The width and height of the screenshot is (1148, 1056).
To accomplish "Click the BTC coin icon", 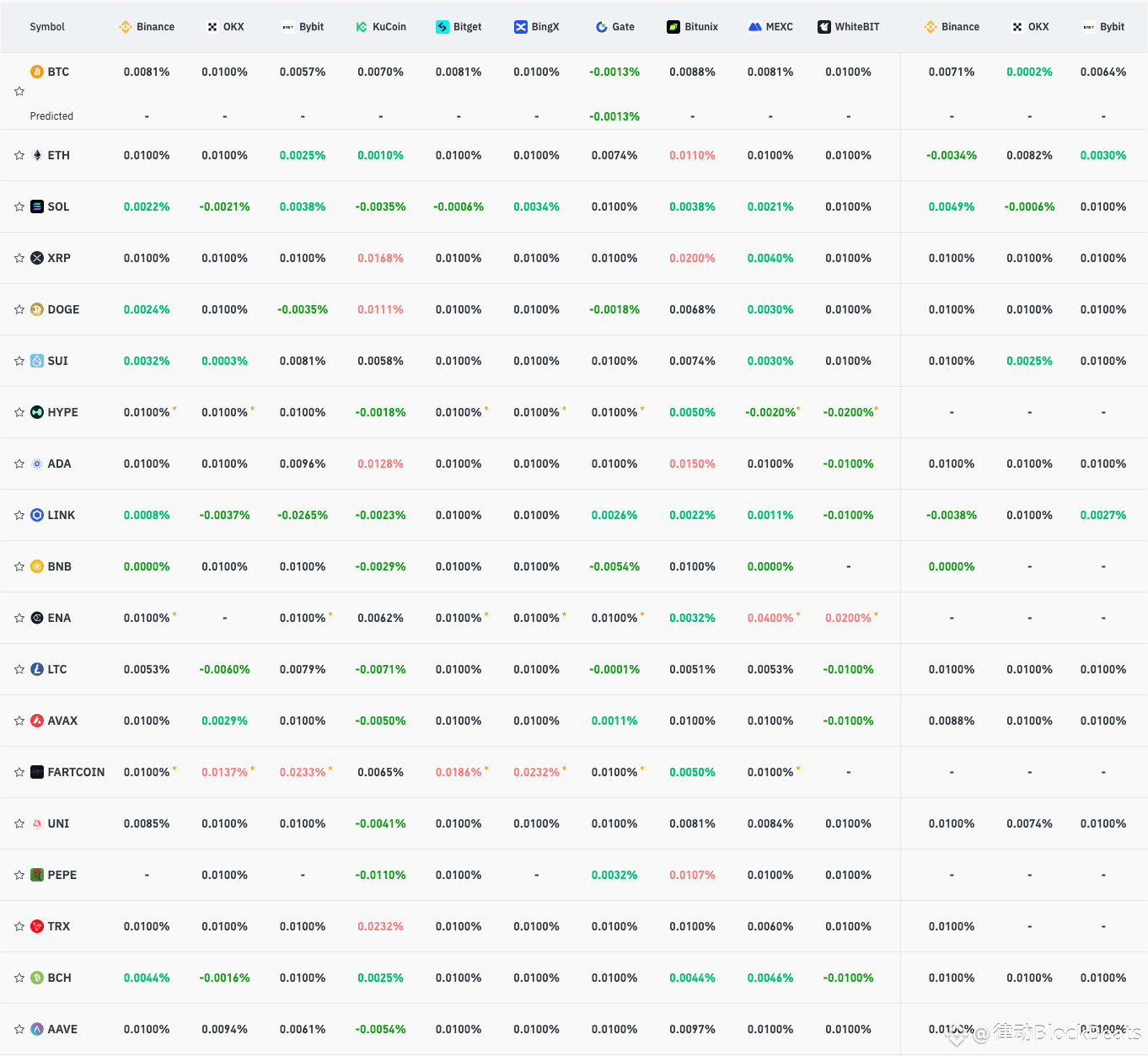I will click(x=37, y=72).
